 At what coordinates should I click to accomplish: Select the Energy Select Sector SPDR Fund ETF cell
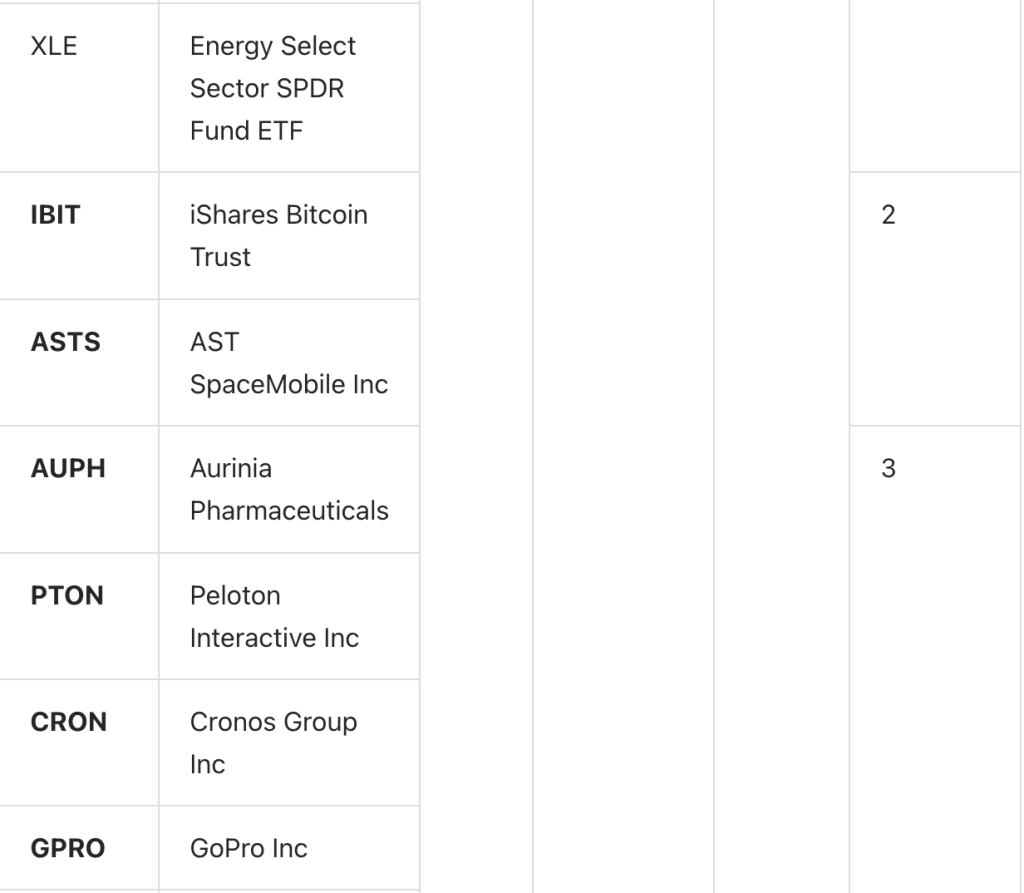(x=273, y=88)
